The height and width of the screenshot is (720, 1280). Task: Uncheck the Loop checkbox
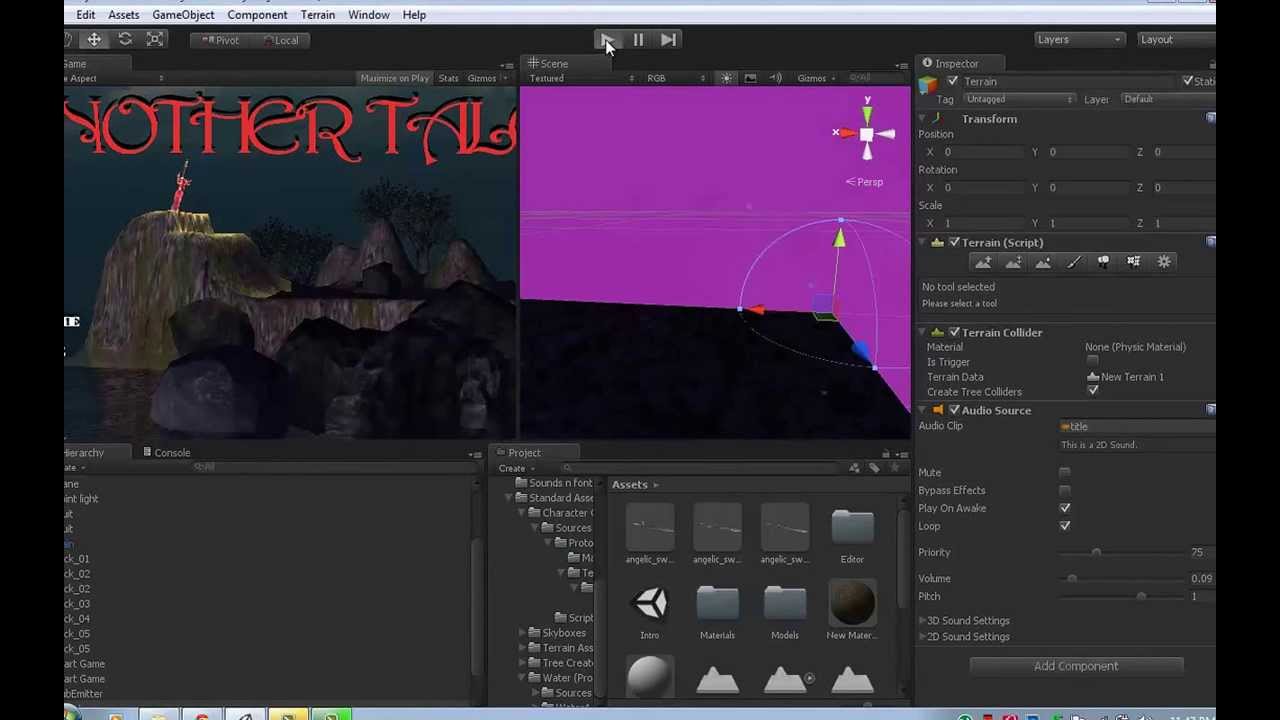(x=1065, y=526)
